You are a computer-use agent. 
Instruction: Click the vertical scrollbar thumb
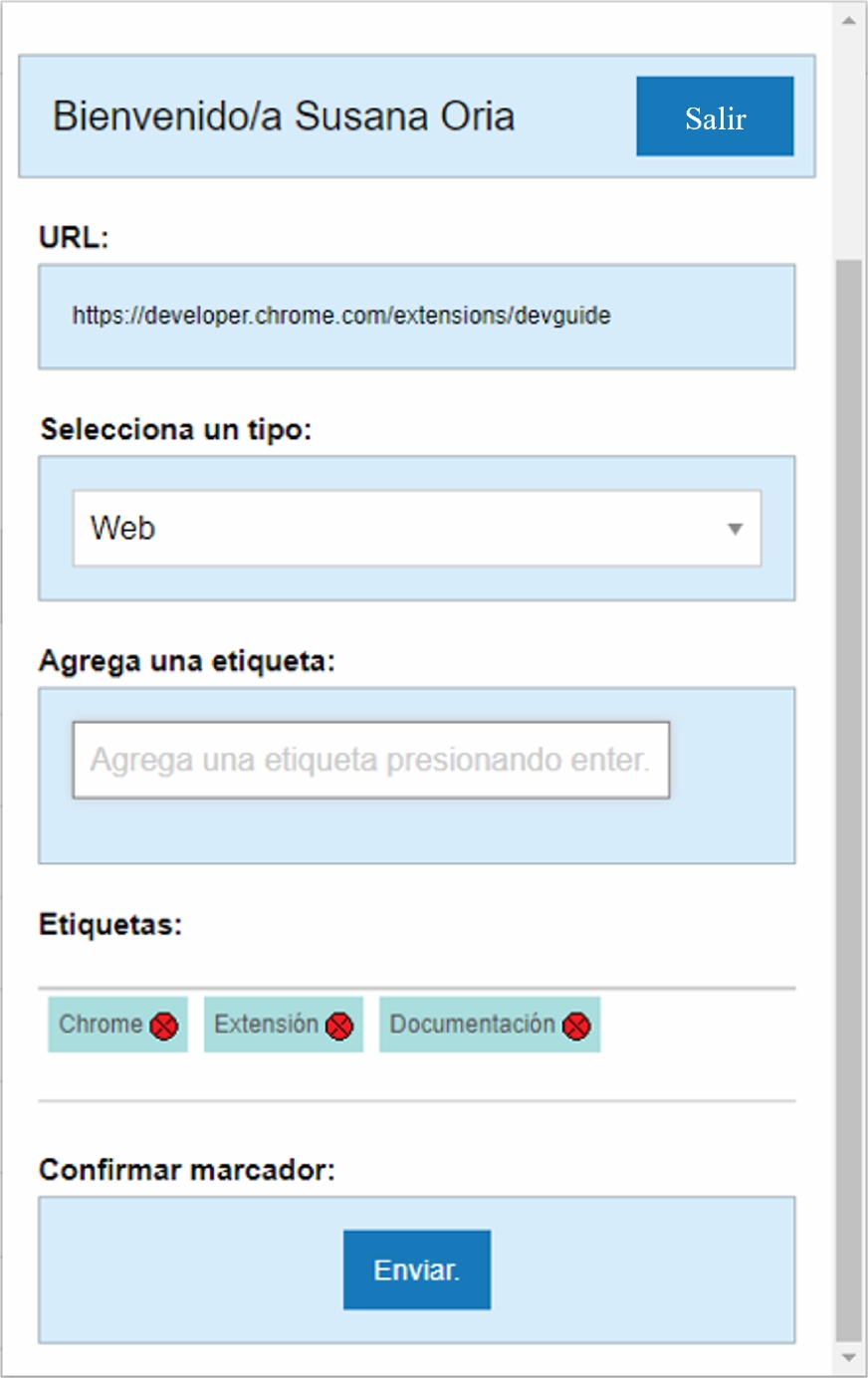[848, 797]
